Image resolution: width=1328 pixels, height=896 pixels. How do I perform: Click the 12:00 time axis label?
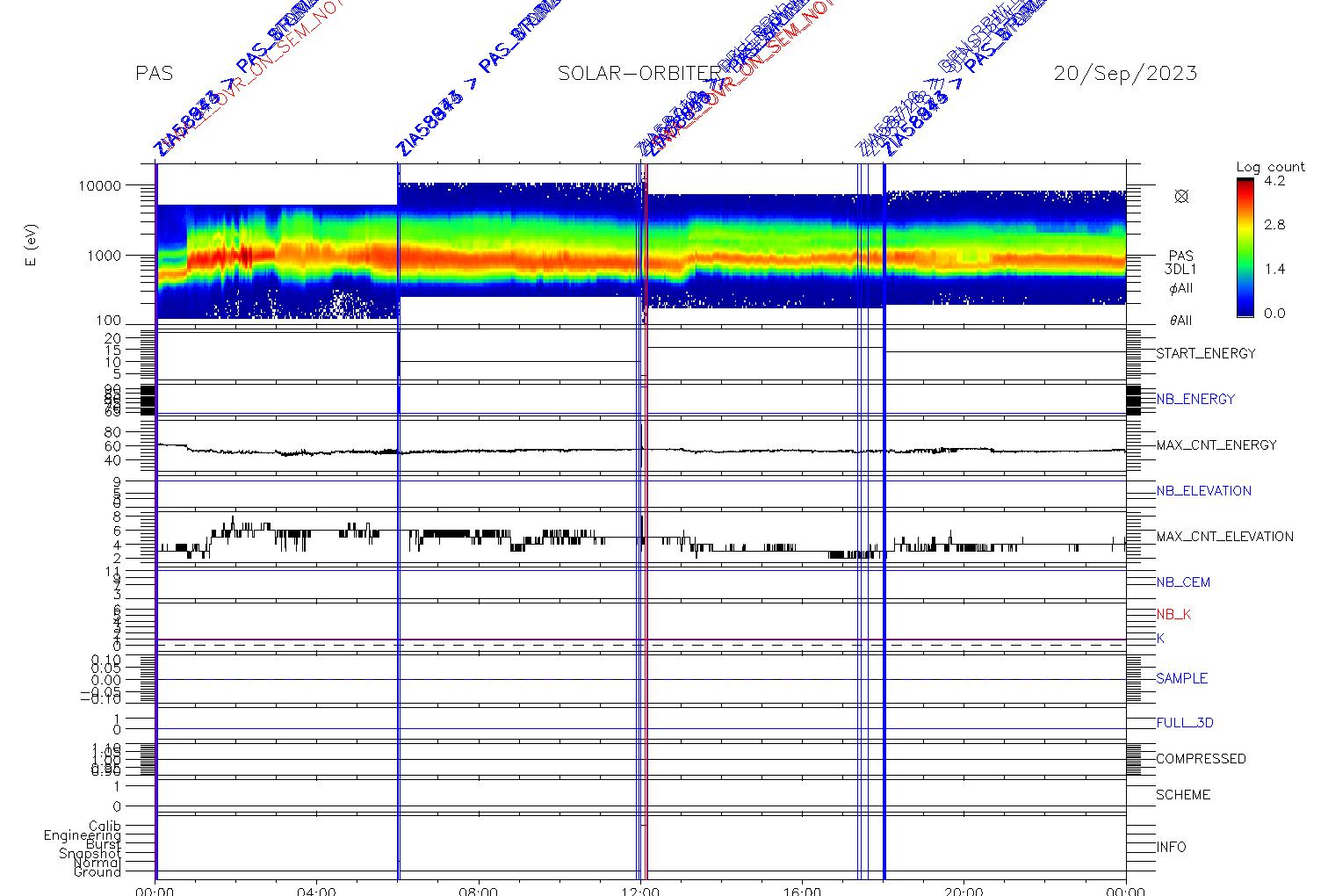point(641,890)
